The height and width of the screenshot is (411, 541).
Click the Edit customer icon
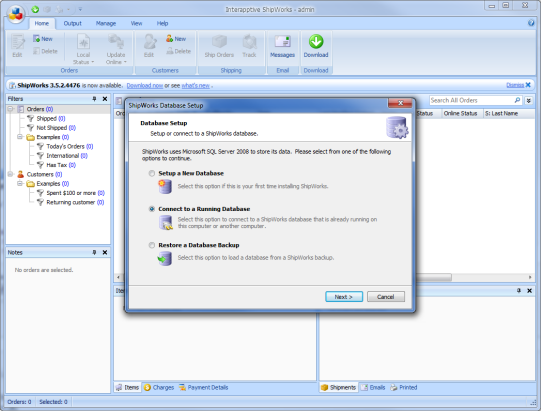(149, 46)
